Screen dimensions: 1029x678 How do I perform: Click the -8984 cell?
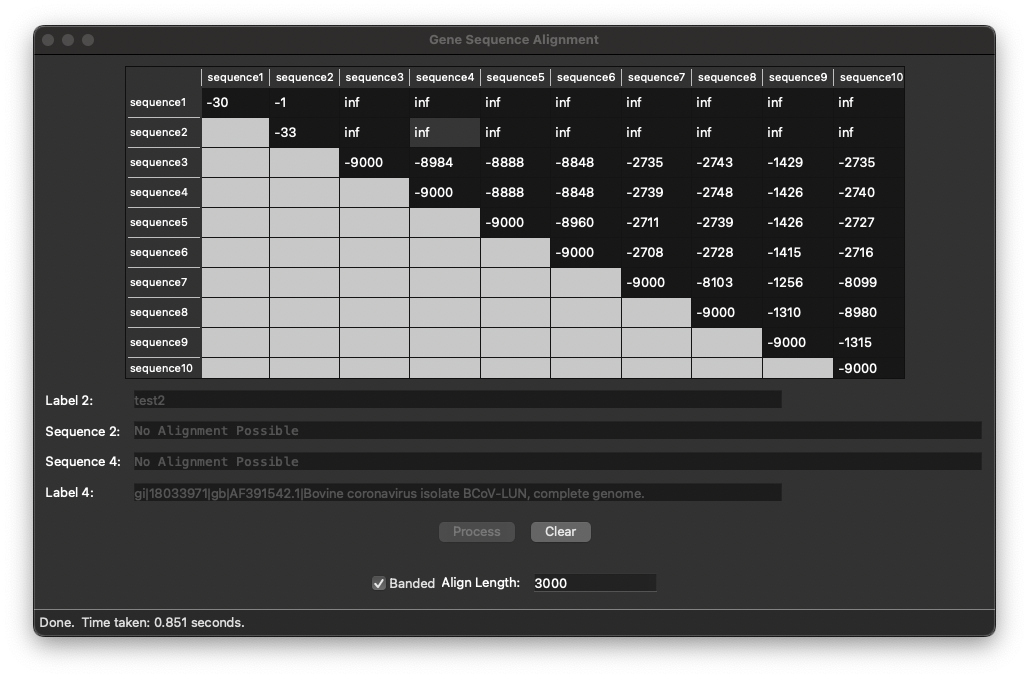pyautogui.click(x=445, y=162)
